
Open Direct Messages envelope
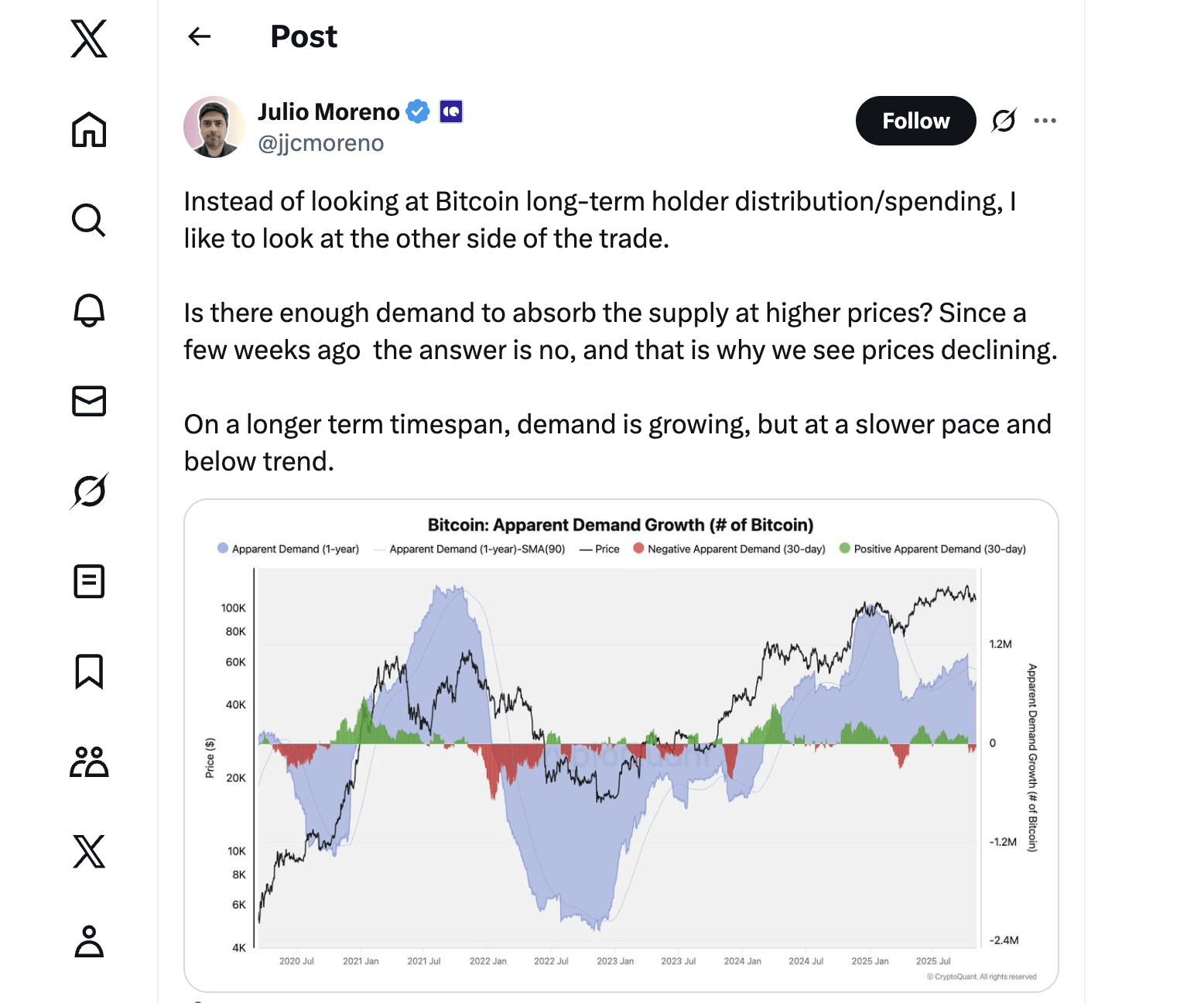[89, 401]
